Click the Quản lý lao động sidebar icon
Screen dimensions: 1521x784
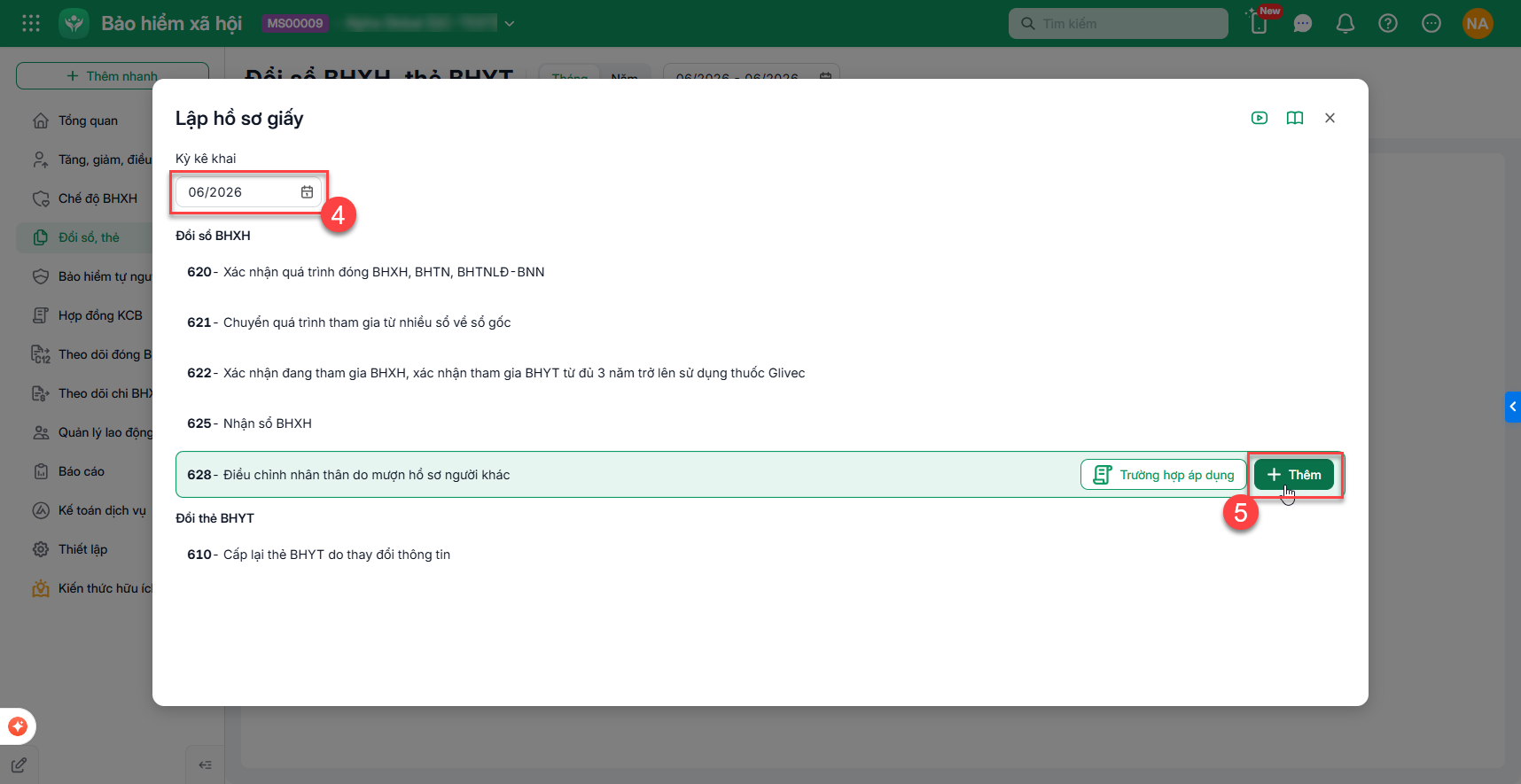coord(41,432)
